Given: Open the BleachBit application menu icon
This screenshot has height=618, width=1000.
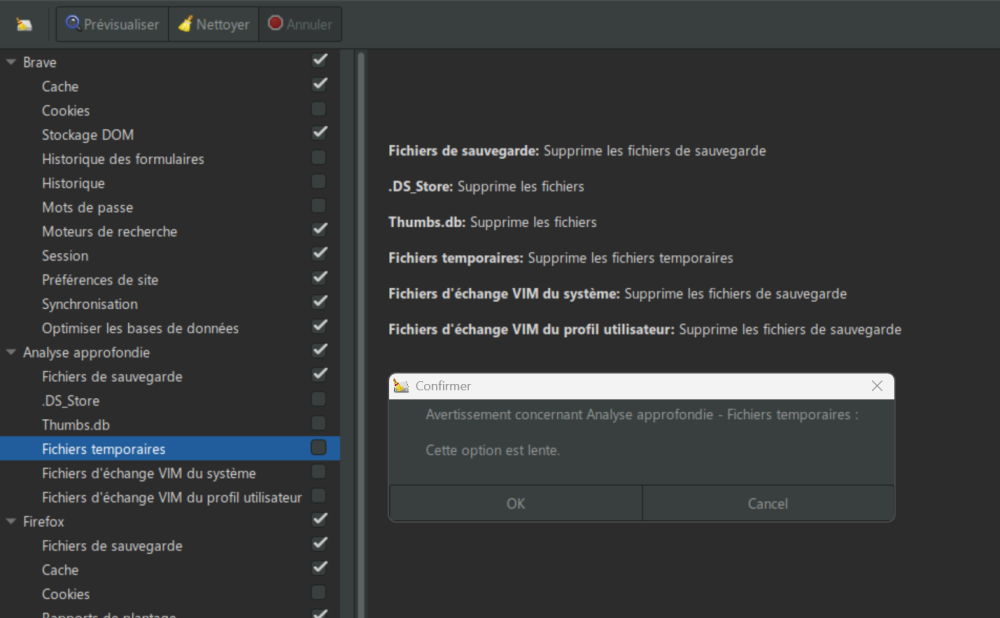Looking at the screenshot, I should point(24,24).
